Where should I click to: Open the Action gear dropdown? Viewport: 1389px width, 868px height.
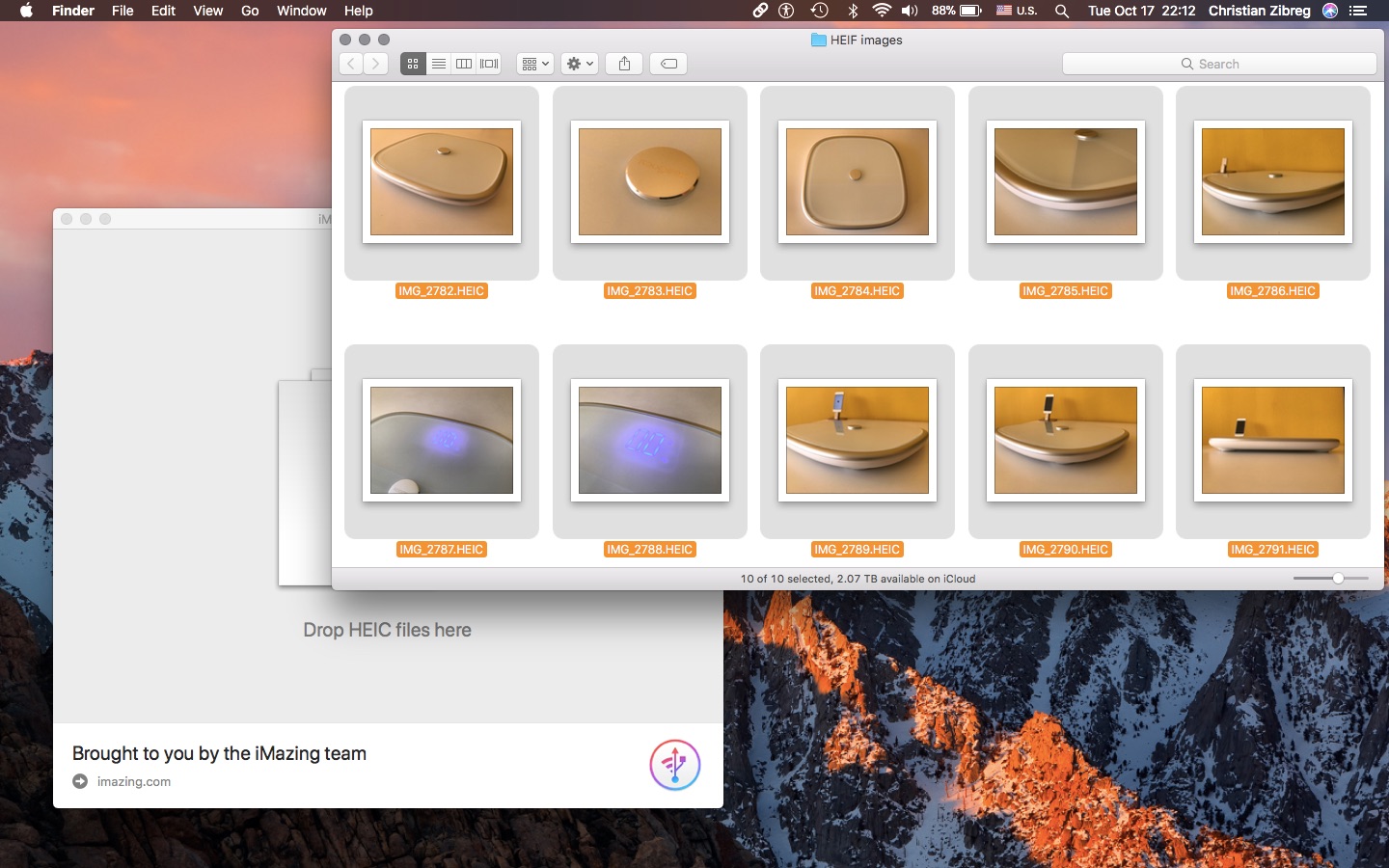click(x=580, y=64)
